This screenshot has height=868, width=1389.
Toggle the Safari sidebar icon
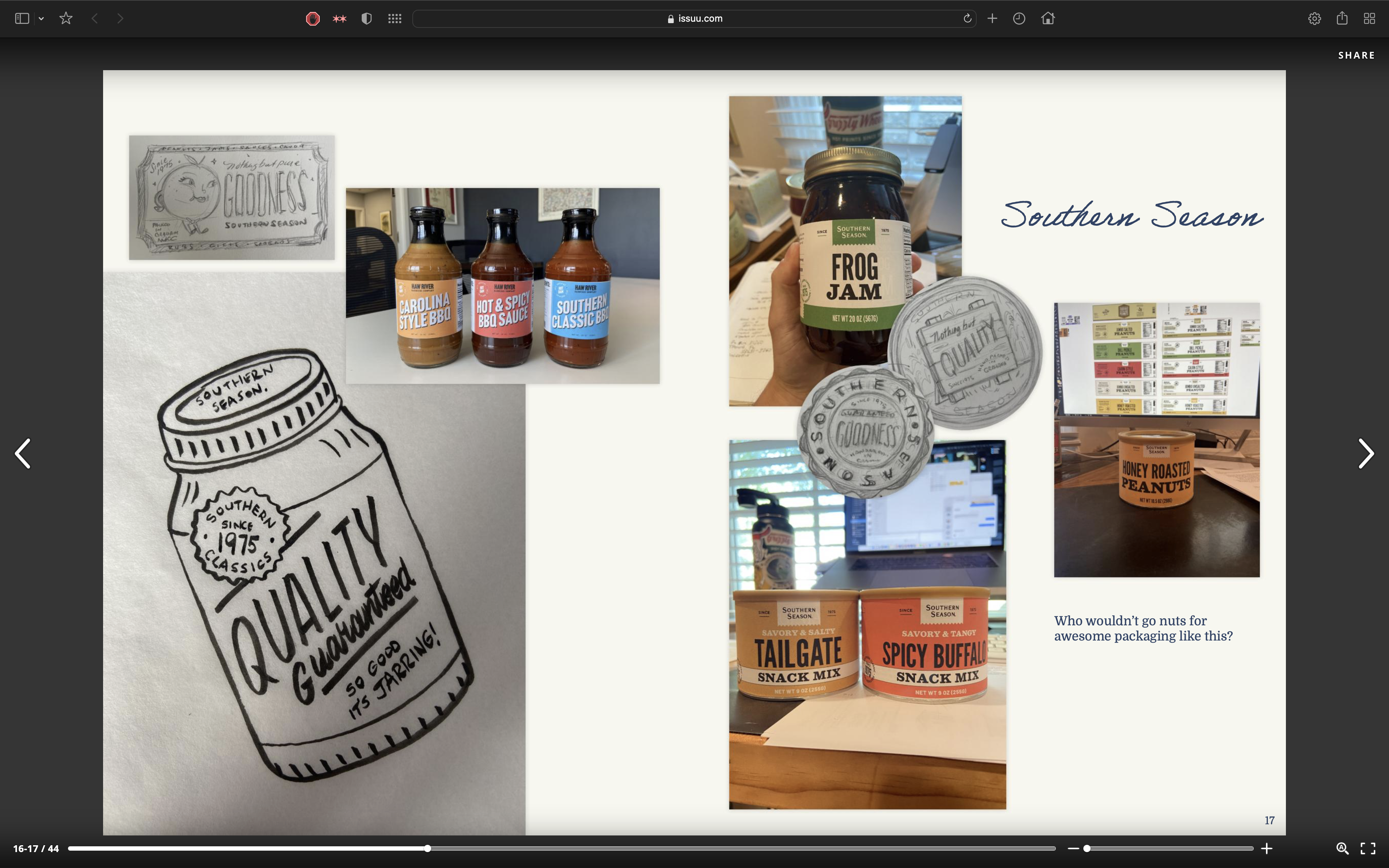click(22, 18)
